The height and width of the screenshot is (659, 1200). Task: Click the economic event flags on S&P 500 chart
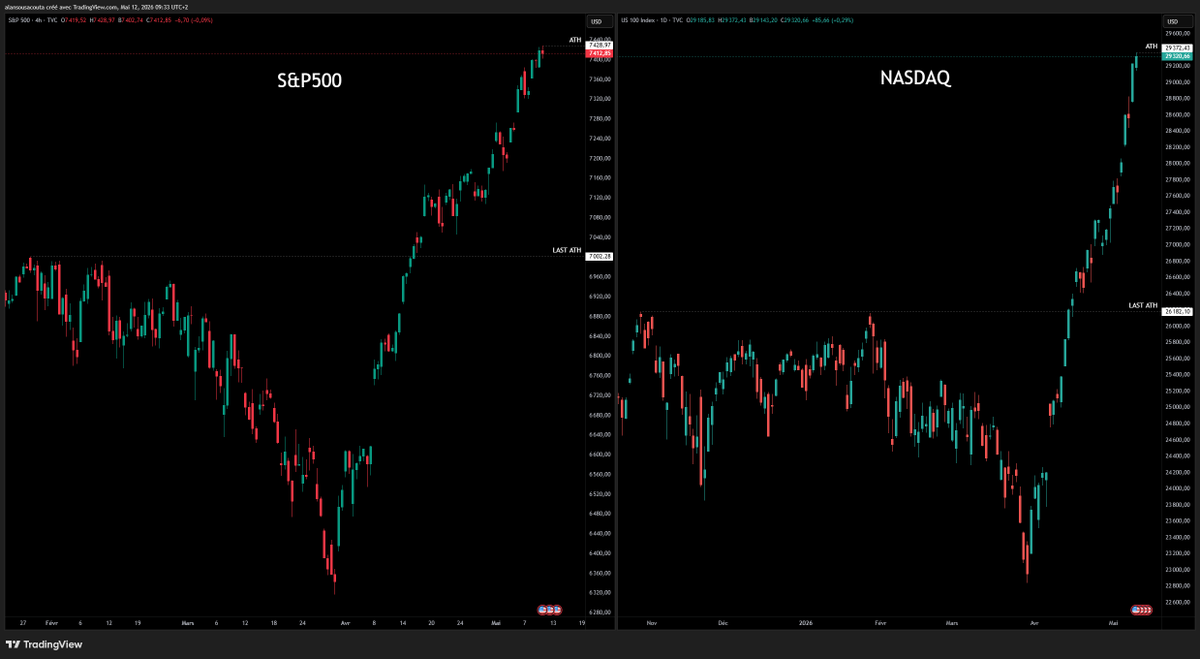[x=551, y=608]
